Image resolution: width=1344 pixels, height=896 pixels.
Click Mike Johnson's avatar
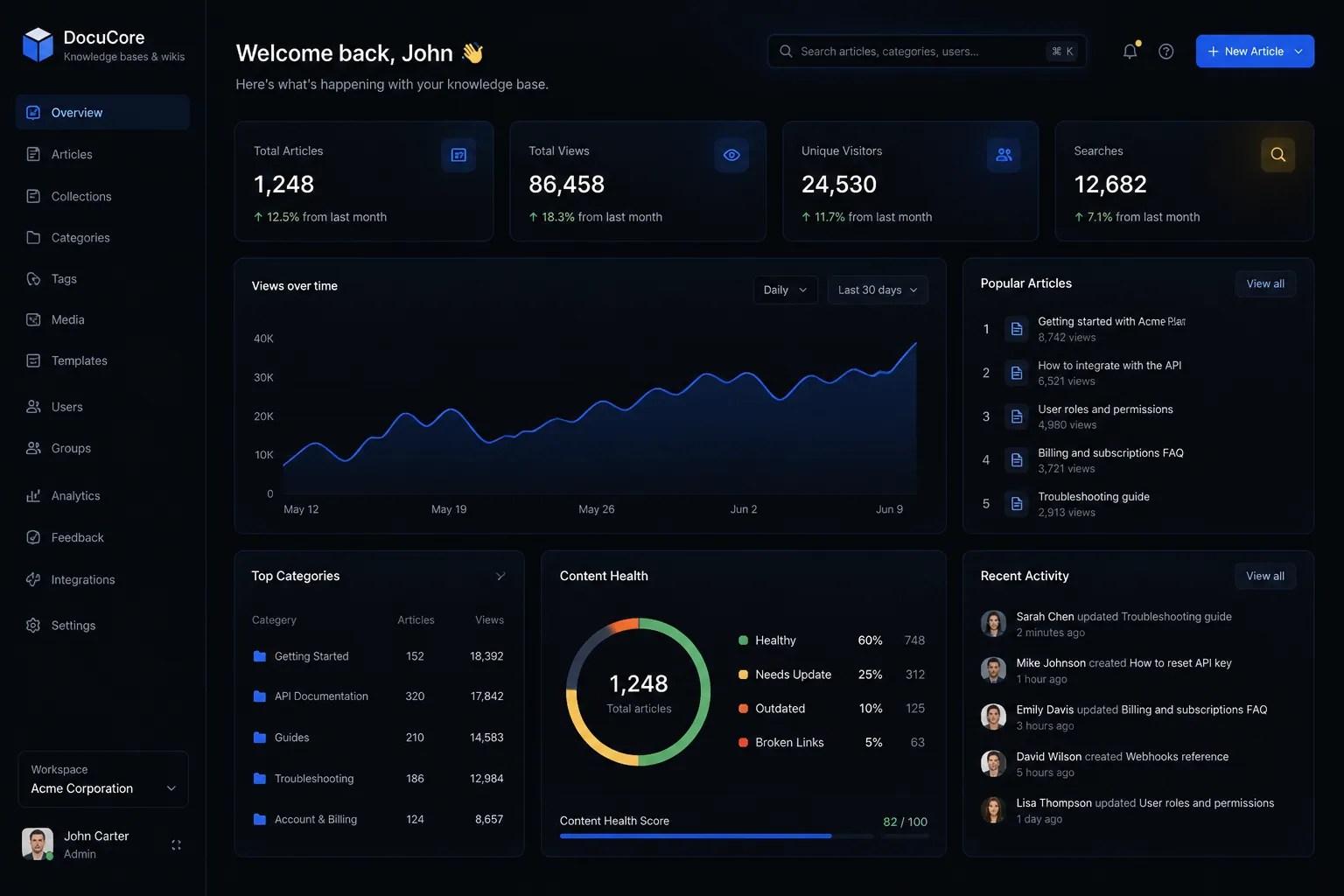tap(993, 670)
